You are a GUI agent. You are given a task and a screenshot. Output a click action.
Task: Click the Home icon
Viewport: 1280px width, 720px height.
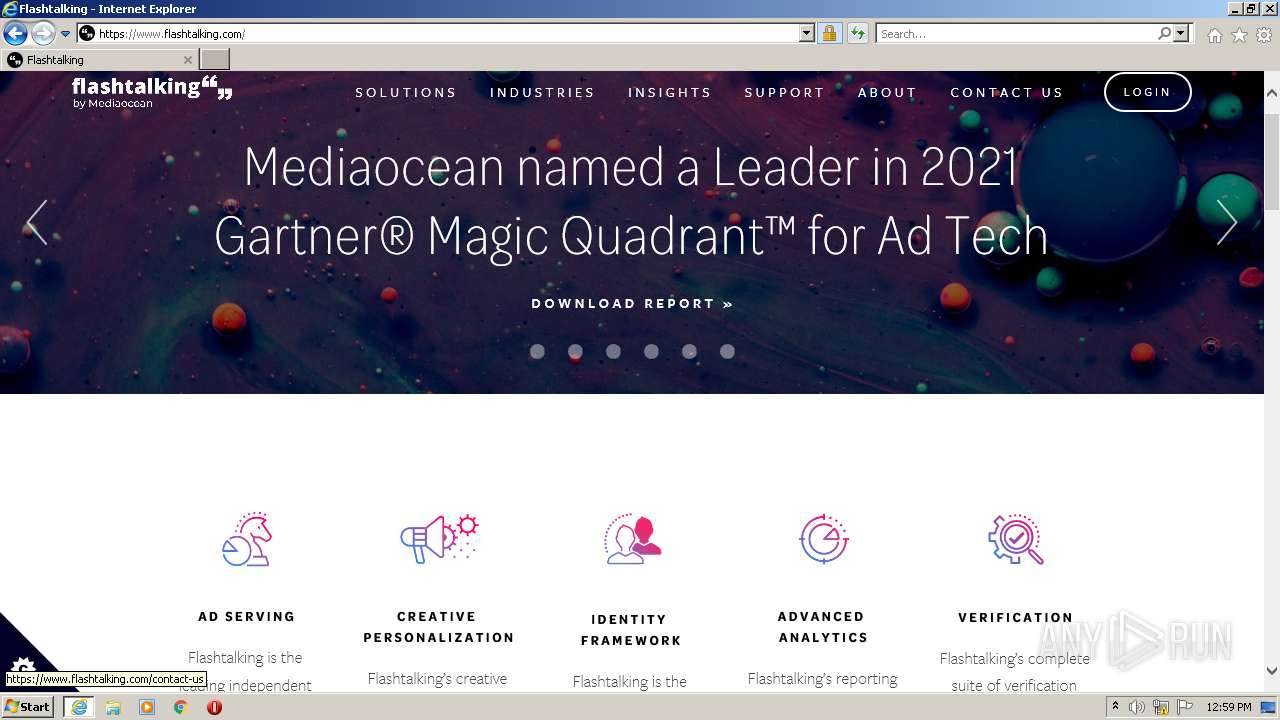[x=1214, y=35]
